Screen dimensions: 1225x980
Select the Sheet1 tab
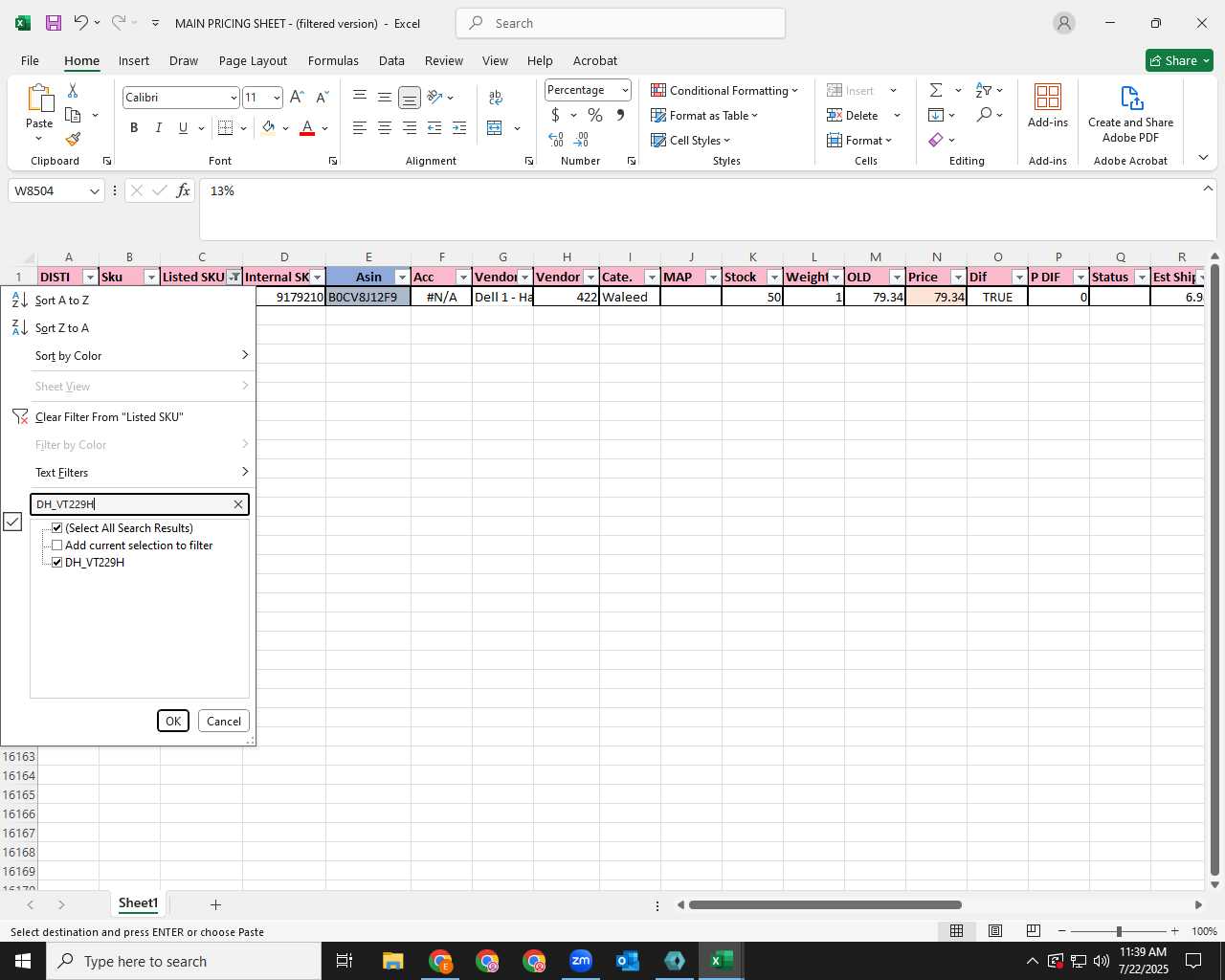tap(138, 903)
